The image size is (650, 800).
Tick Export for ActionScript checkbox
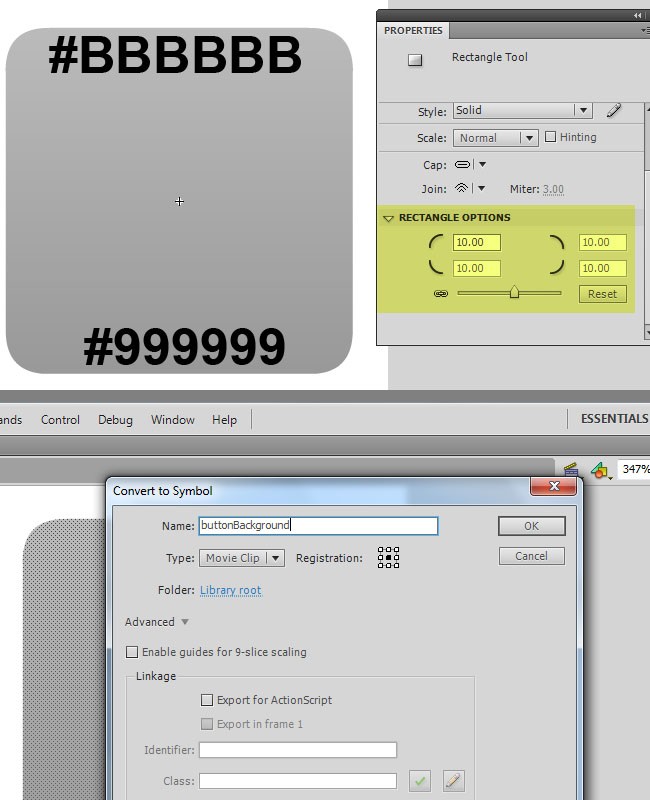coord(207,700)
